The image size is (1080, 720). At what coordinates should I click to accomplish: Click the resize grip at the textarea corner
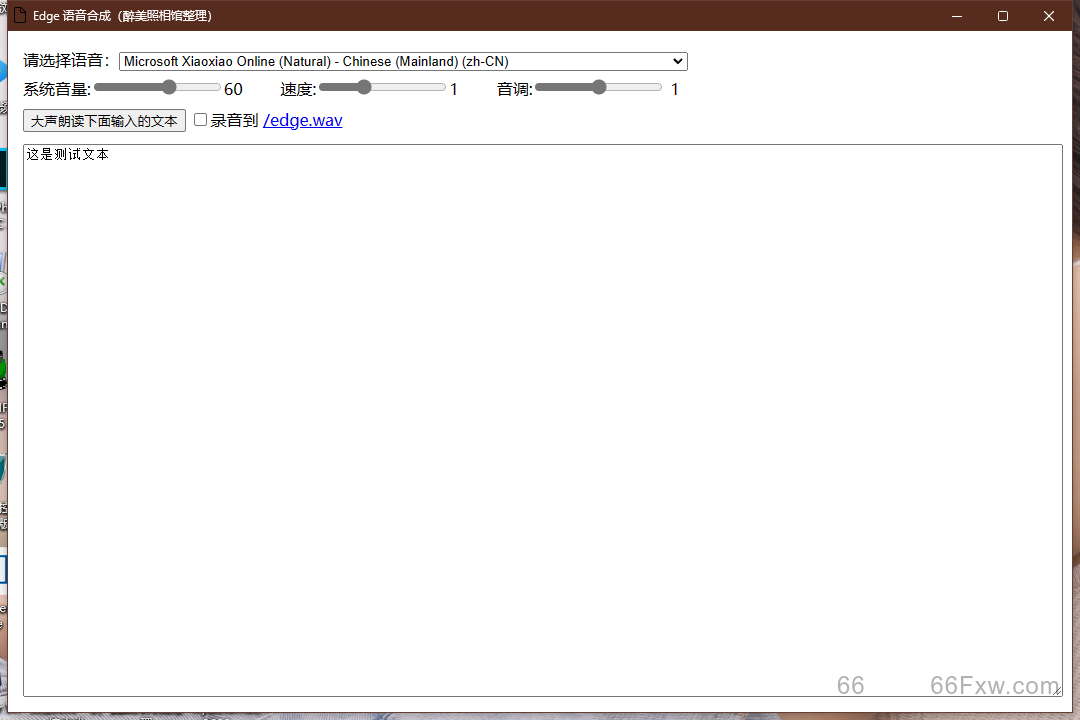pos(1058,689)
